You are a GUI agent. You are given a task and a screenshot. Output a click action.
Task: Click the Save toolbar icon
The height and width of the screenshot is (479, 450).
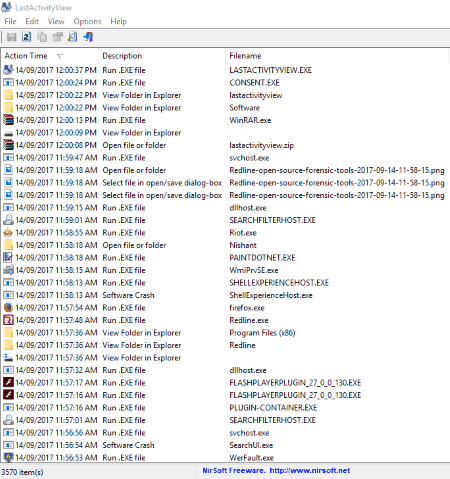11,37
